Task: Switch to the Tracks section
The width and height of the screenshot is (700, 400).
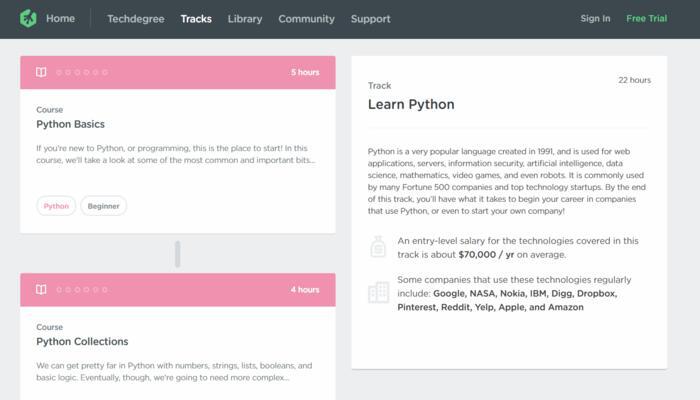Action: pyautogui.click(x=196, y=19)
